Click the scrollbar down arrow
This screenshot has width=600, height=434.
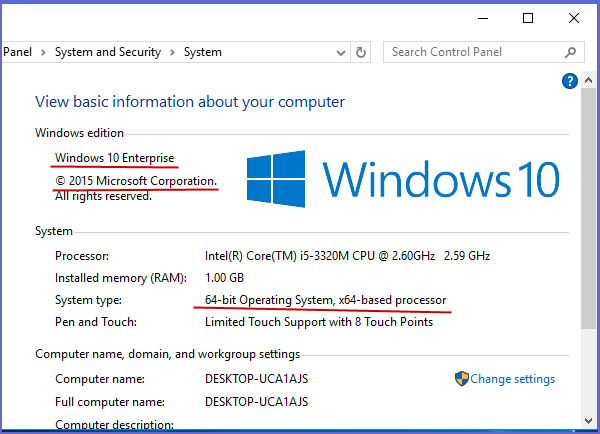[x=589, y=421]
